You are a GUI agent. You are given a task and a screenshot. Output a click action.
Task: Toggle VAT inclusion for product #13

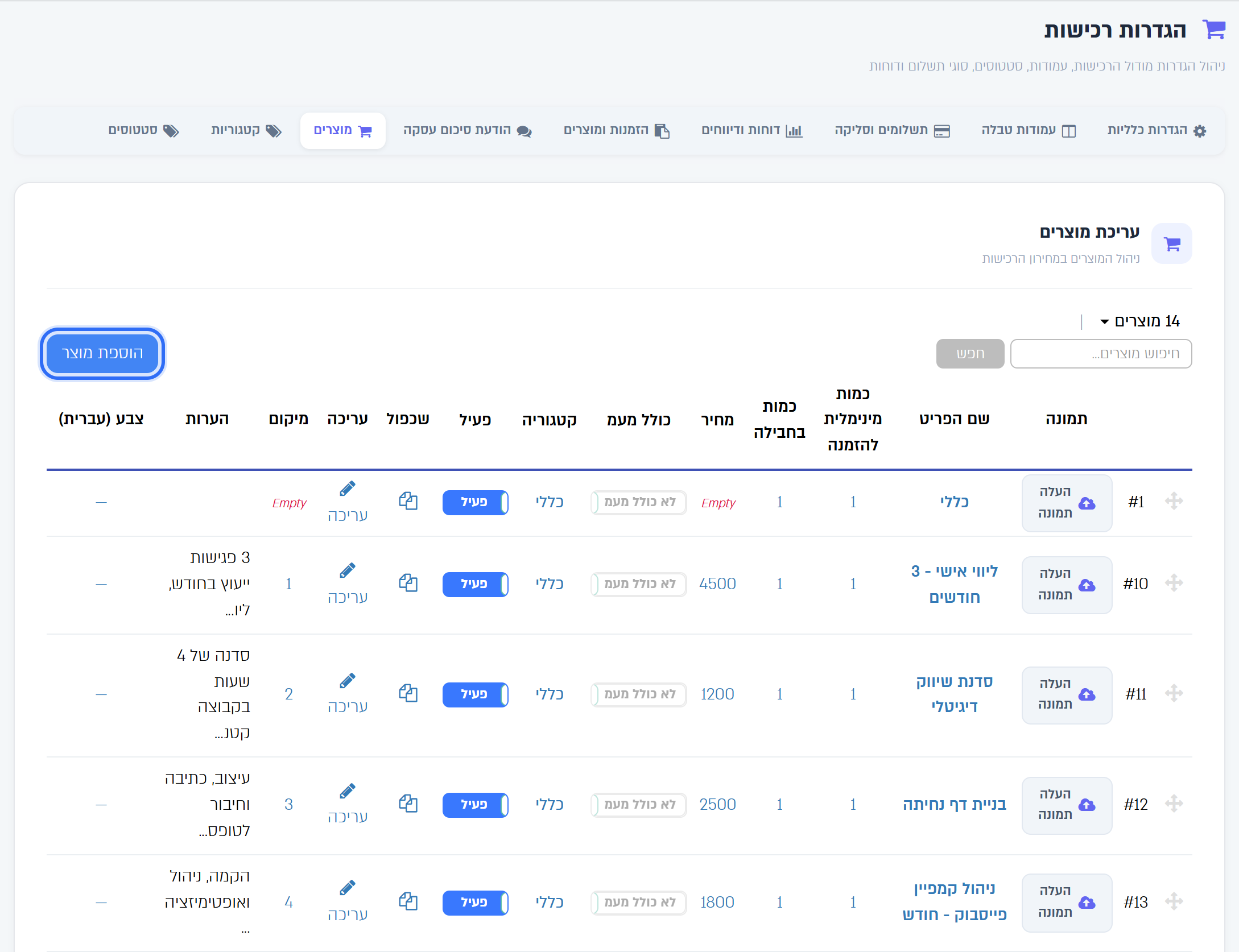click(x=639, y=903)
